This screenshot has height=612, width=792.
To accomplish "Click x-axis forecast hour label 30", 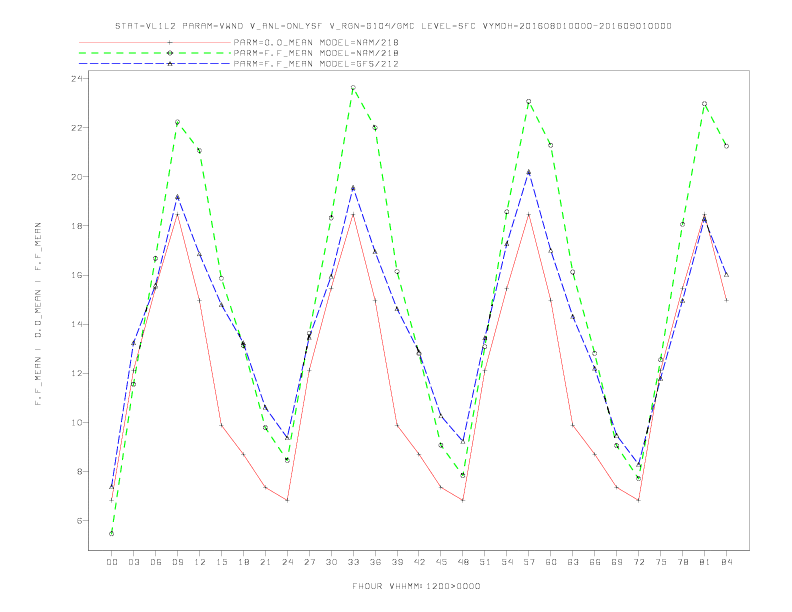I will point(331,562).
